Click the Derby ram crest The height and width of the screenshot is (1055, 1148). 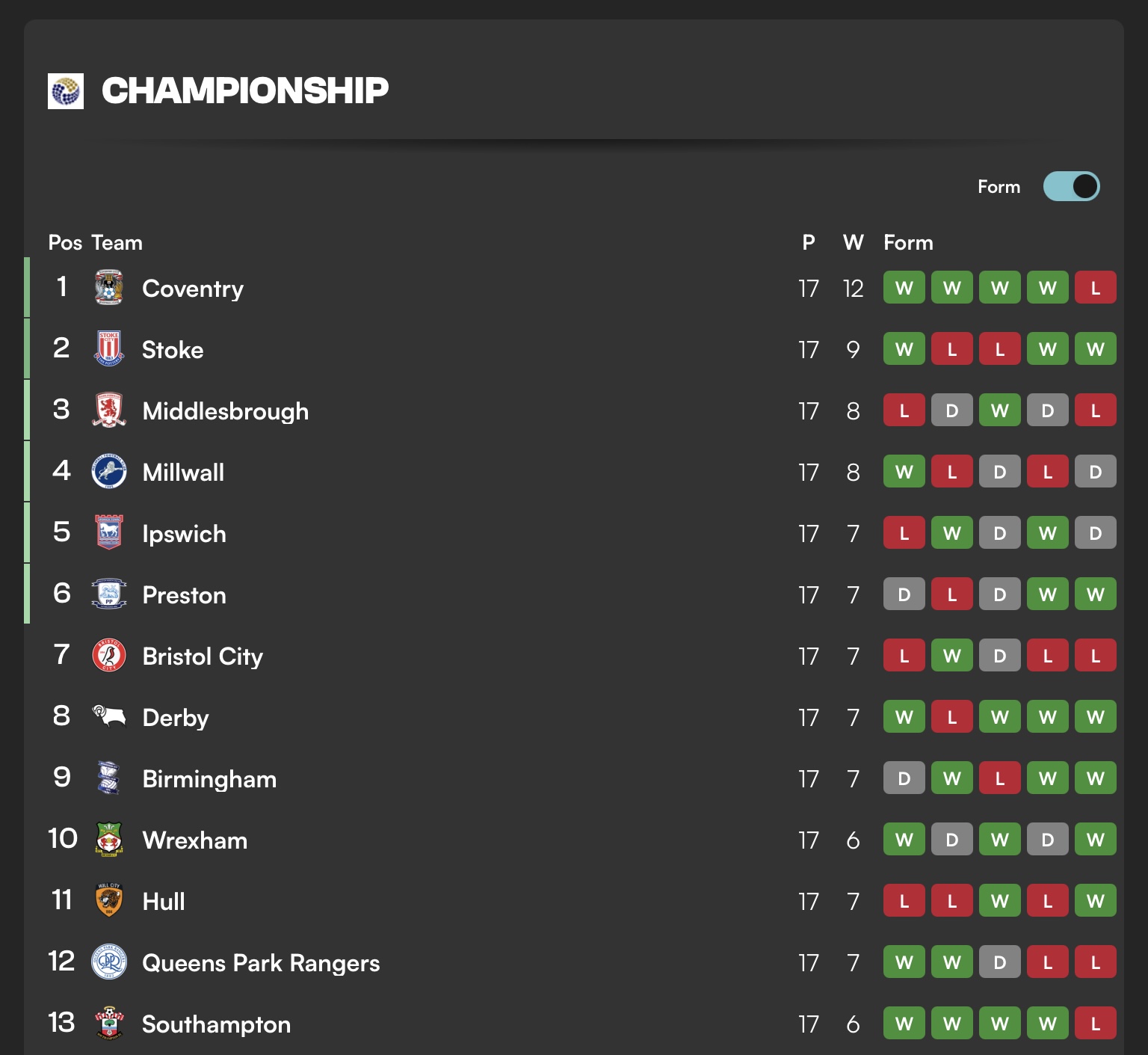tap(109, 717)
